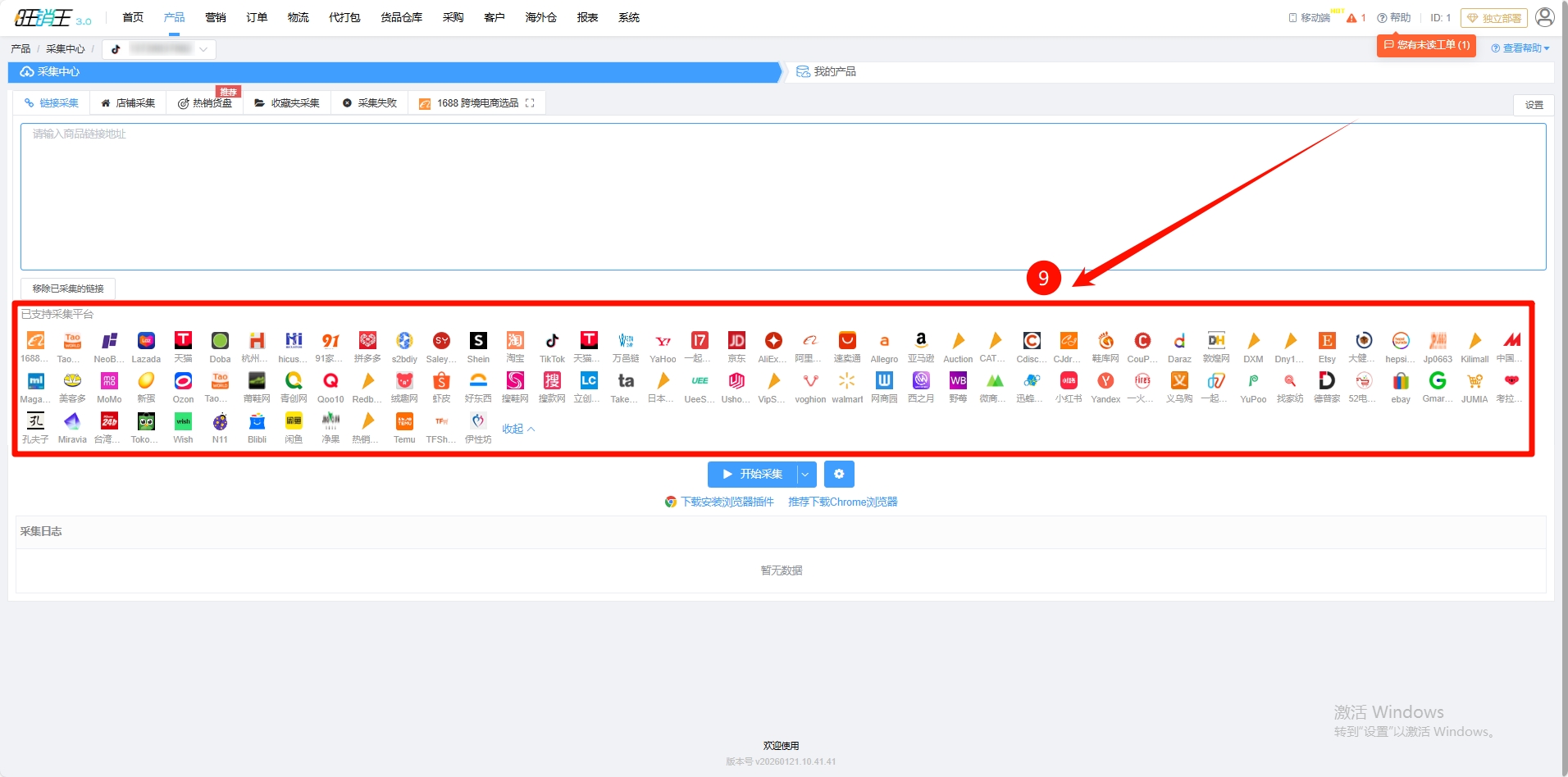This screenshot has width=1568, height=777.
Task: Open the 订单 menu
Action: (257, 17)
